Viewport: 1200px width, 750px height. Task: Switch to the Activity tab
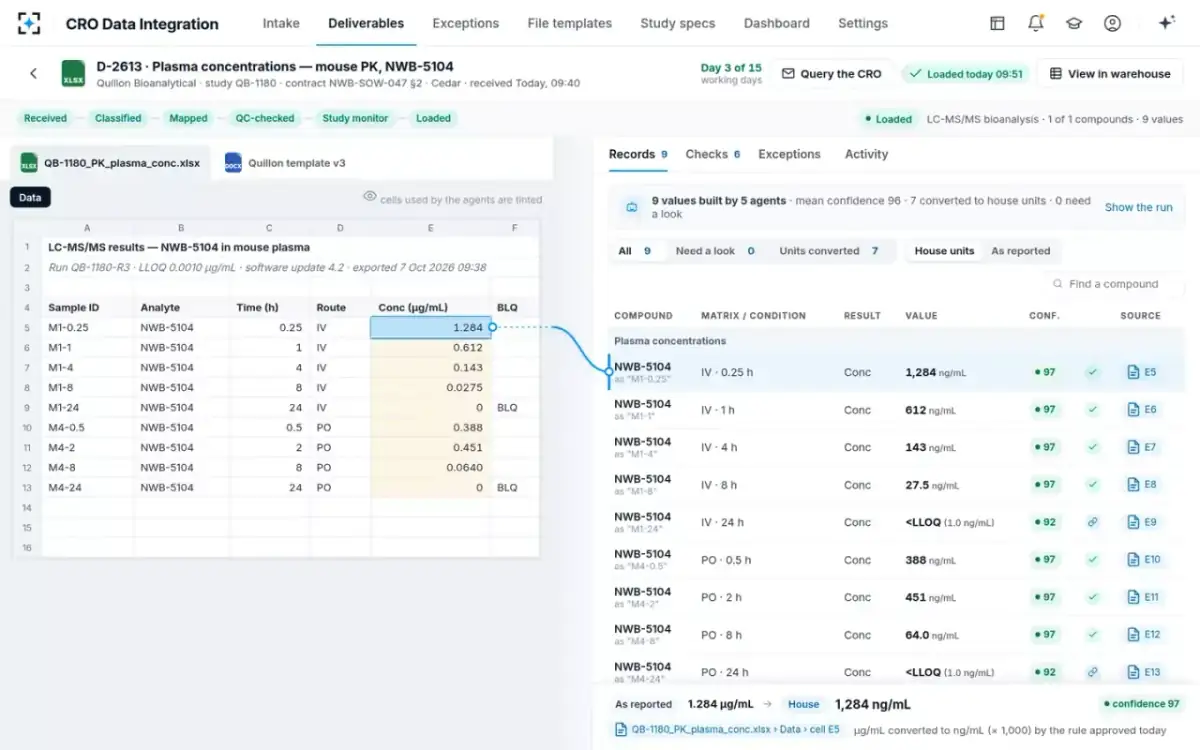pyautogui.click(x=866, y=154)
